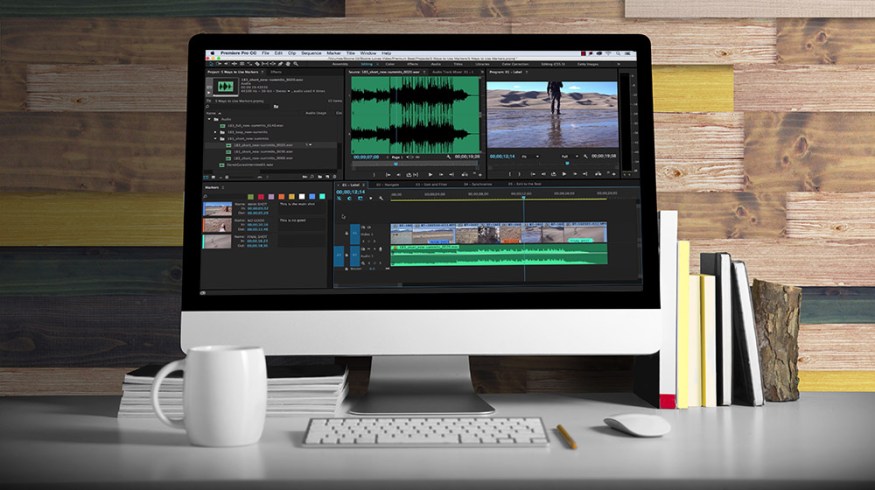Open the Fit zoom dropdown in Program monitor
This screenshot has height=490, width=875.
(x=525, y=157)
